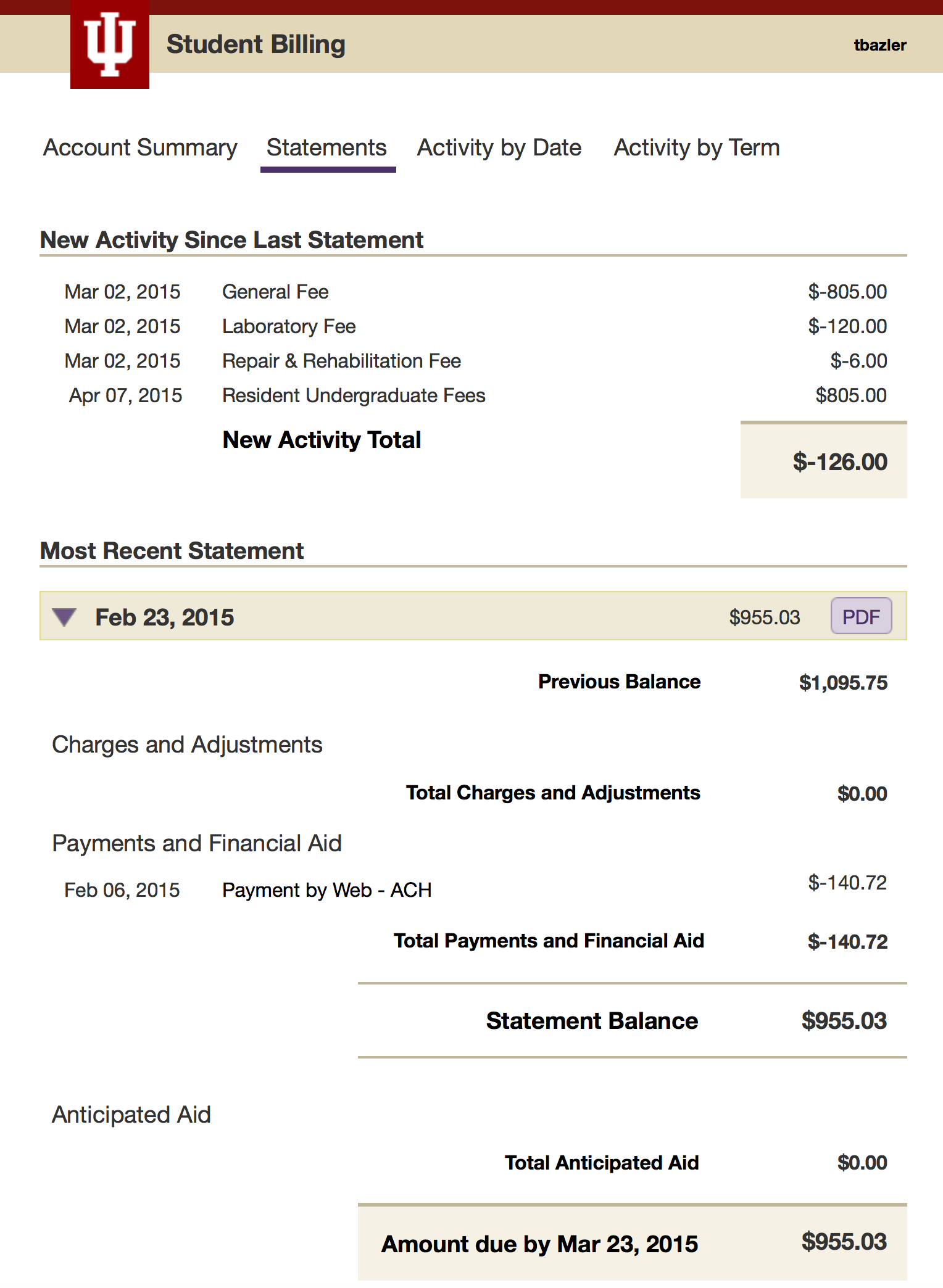
Task: Click the Apr 07, 2015 date
Action: click(x=125, y=395)
